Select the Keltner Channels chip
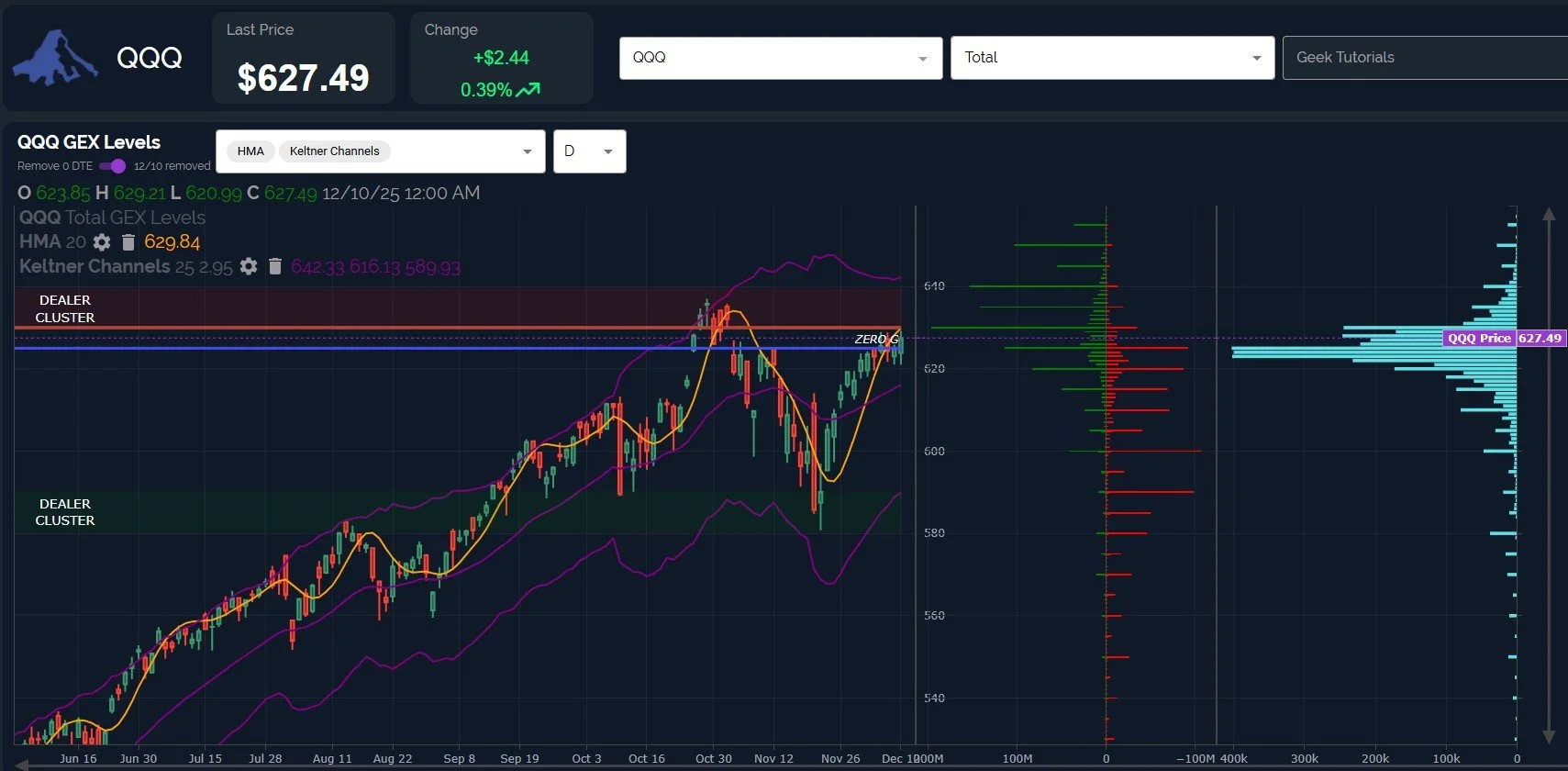Screen dimensions: 1568x771 (334, 151)
